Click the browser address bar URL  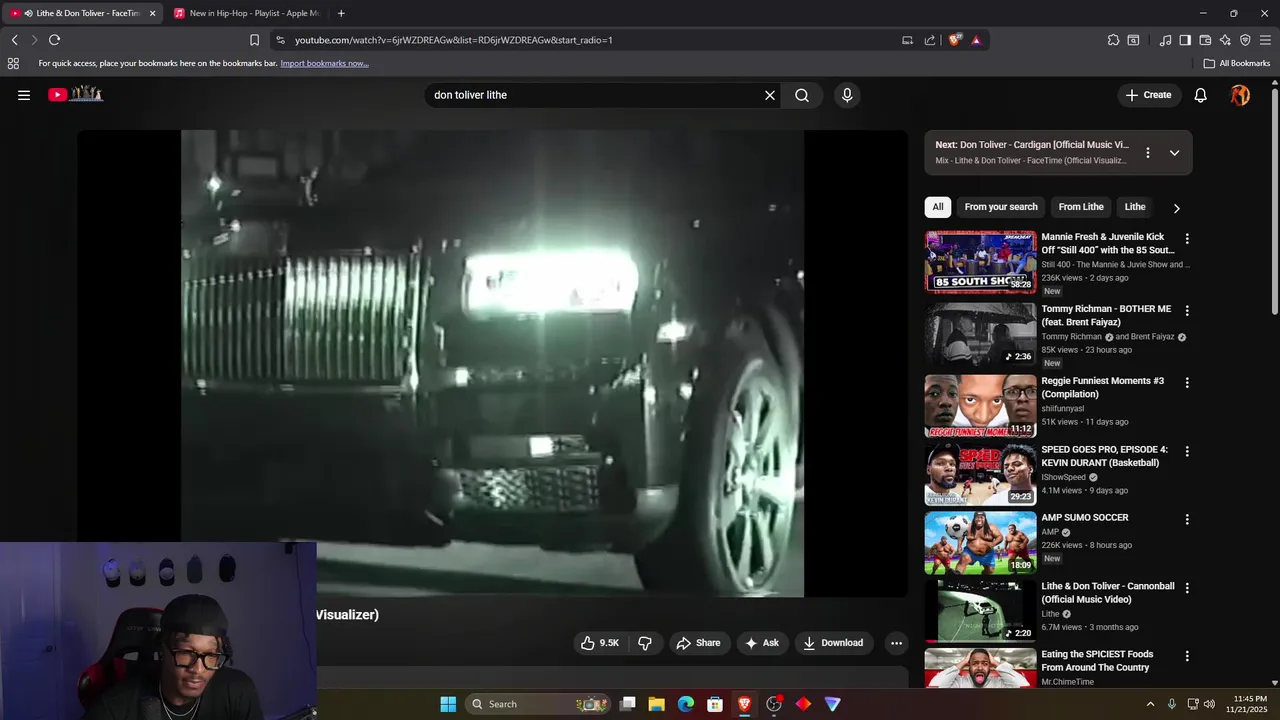(x=453, y=40)
